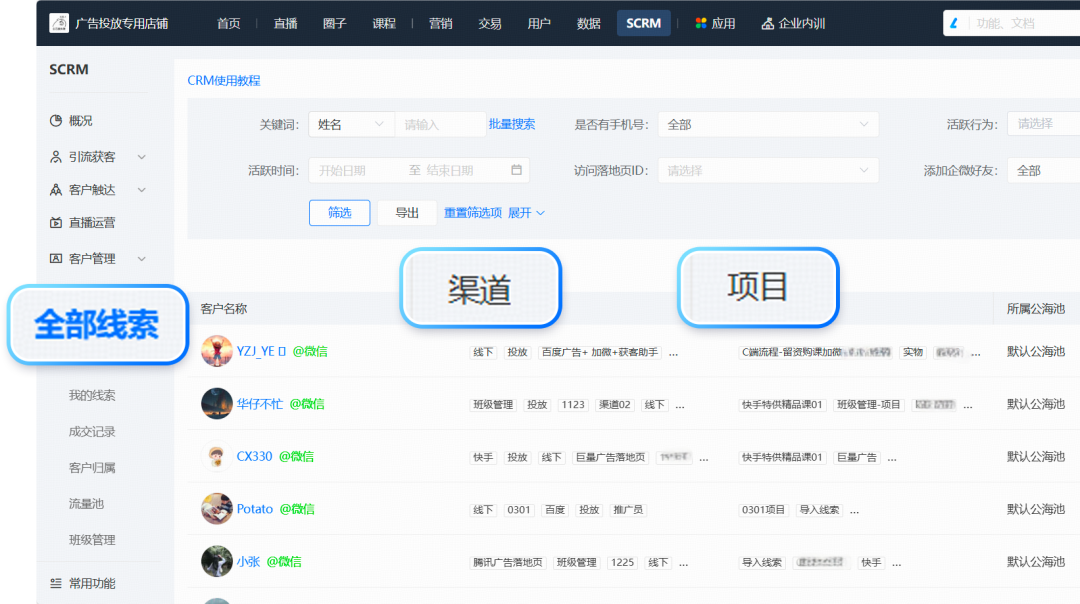Click CX330's avatar thumbnail

[216, 456]
